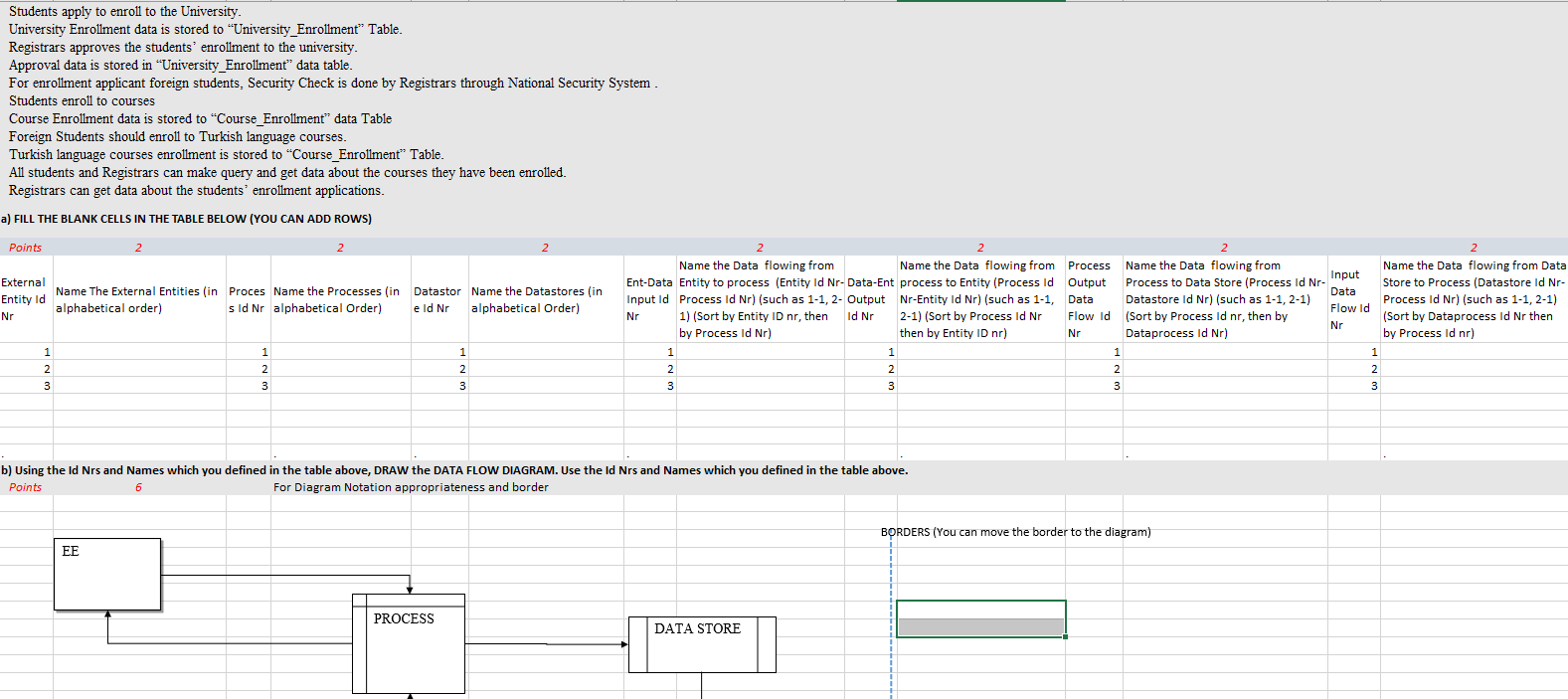Click the 'BORDERS (You can move the border...)' label

pyautogui.click(x=1015, y=532)
